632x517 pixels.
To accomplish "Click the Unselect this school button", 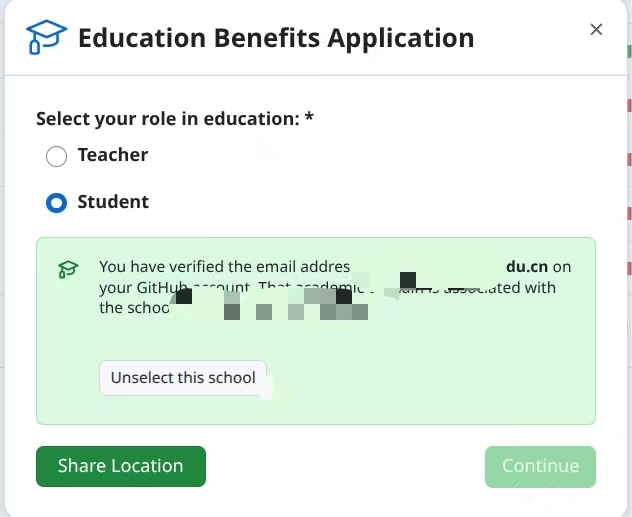I will (183, 378).
